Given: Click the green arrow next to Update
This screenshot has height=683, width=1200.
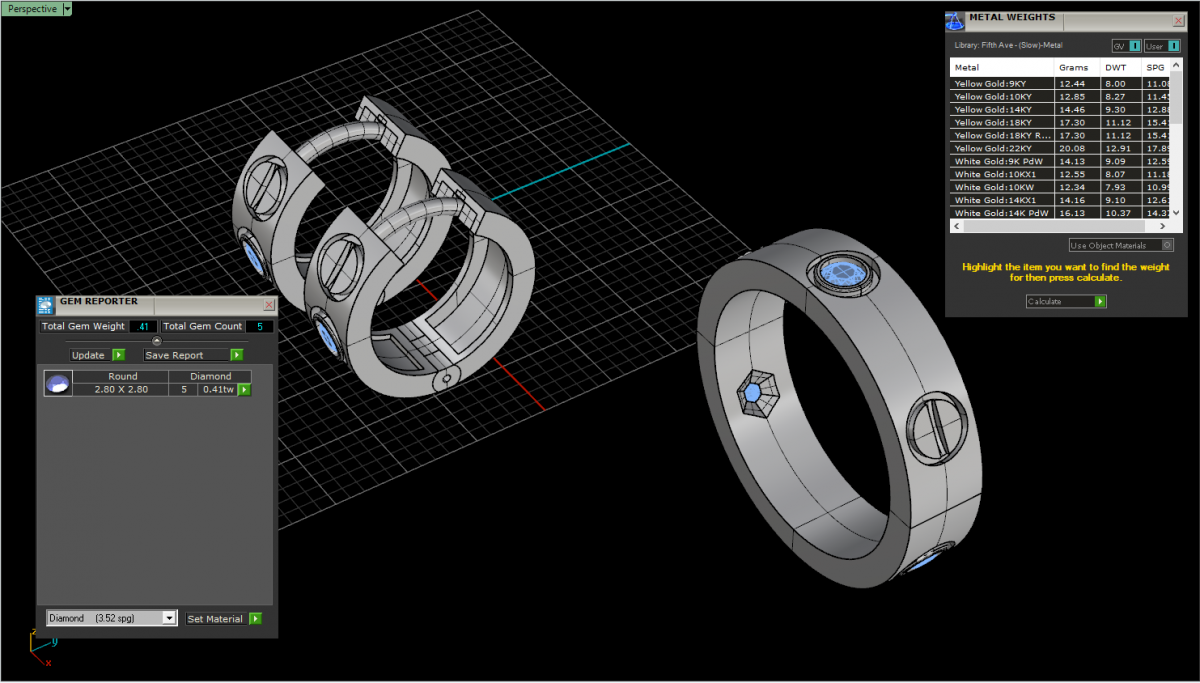Looking at the screenshot, I should (x=118, y=355).
